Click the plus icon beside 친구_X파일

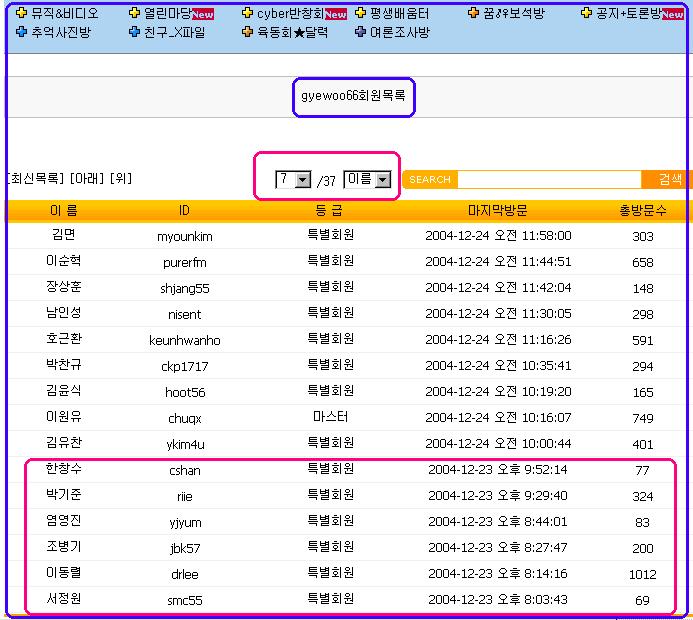coord(135,32)
